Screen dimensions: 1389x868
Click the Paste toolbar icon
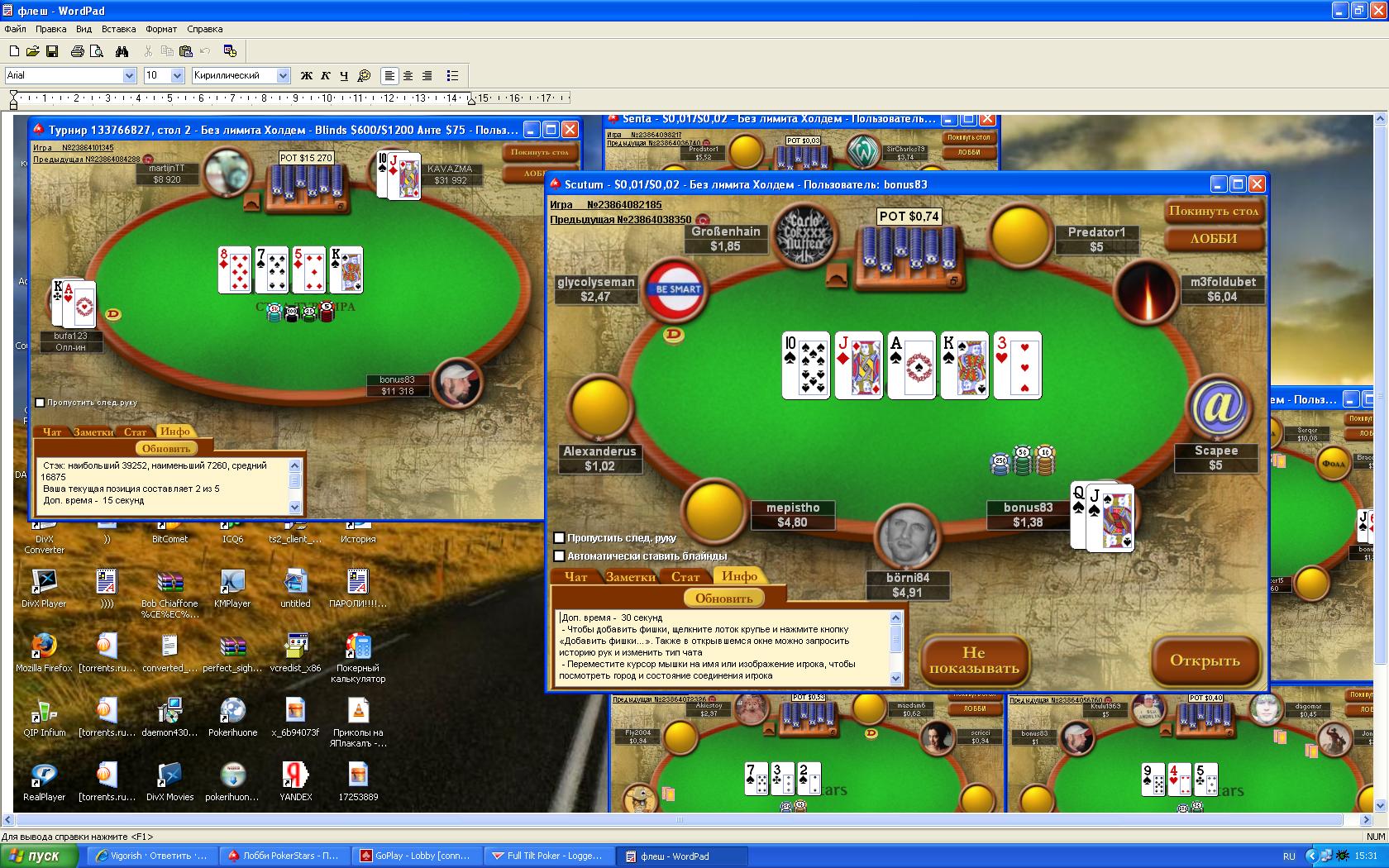(x=185, y=51)
